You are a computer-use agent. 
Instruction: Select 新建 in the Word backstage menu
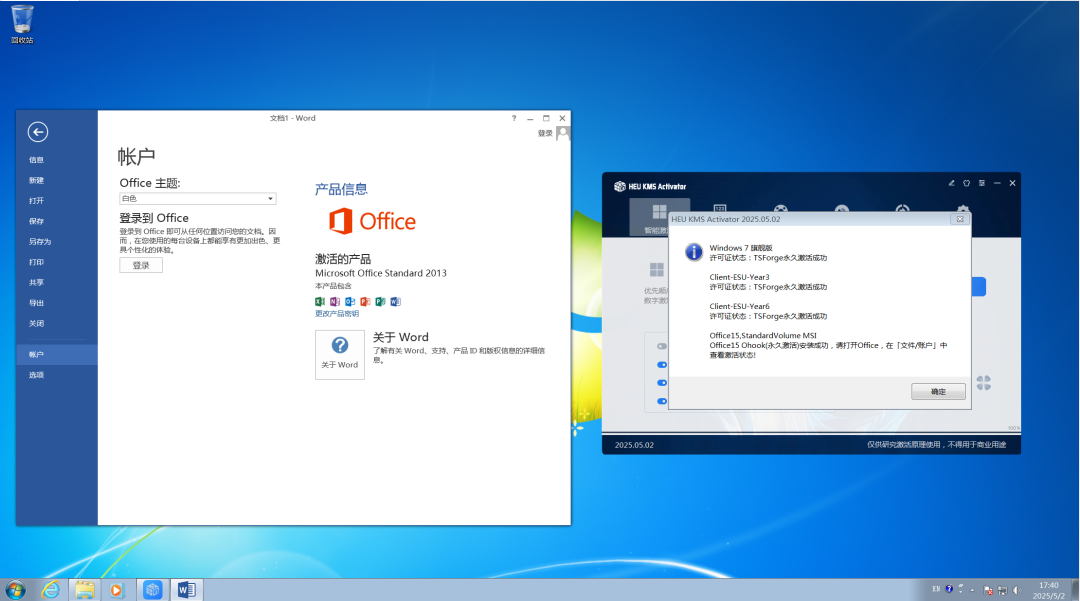[37, 180]
